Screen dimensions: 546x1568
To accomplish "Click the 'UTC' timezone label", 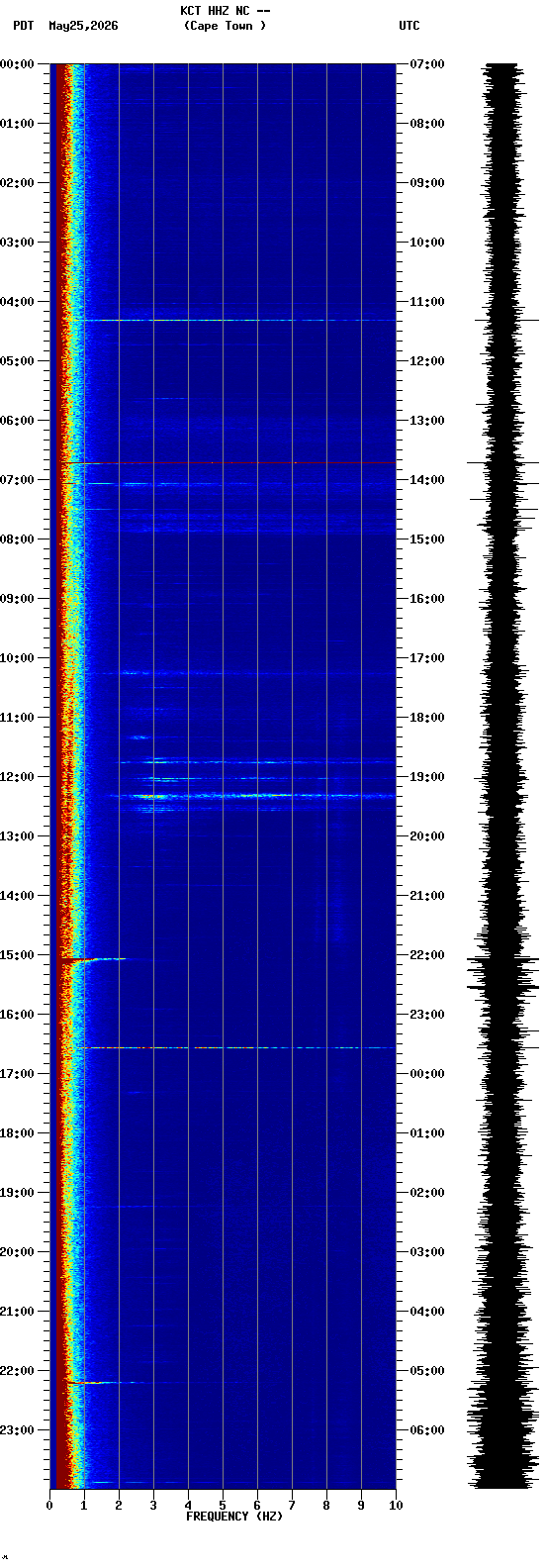I will 409,26.
